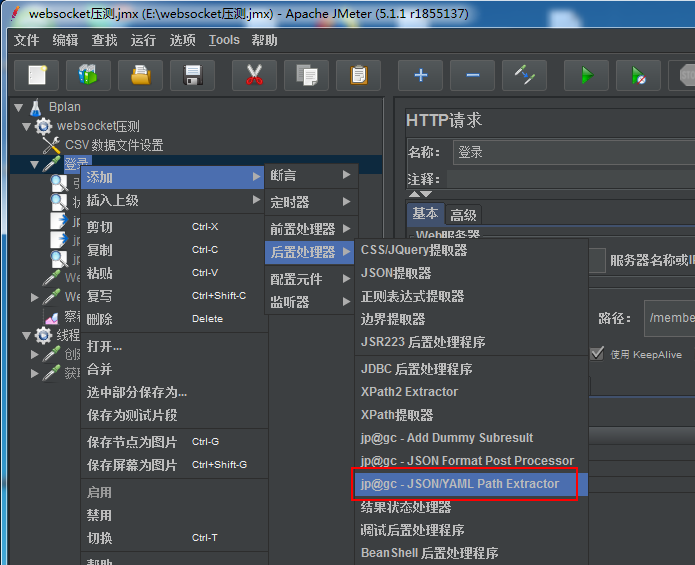Viewport: 695px width, 565px height.
Task: Select 边界提取器 menu entry
Action: point(472,319)
